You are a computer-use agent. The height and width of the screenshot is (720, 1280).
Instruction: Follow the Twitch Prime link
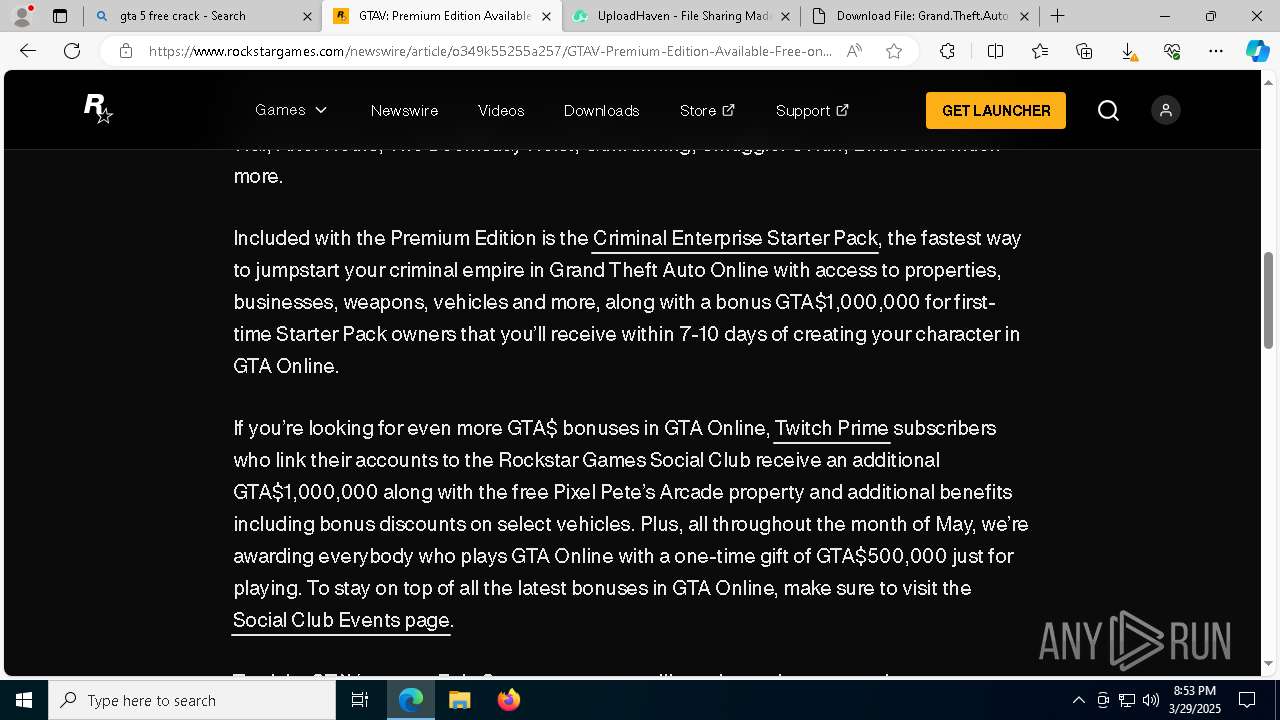(x=831, y=428)
